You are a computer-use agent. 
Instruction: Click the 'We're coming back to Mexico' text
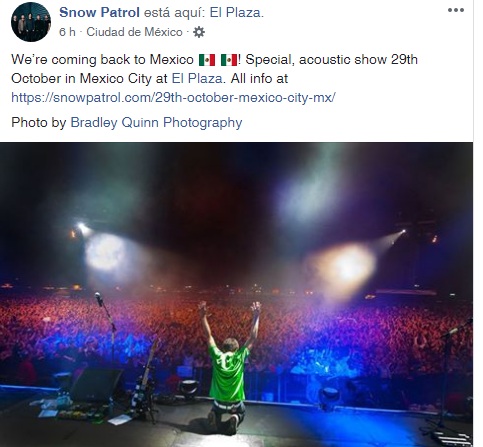(102, 60)
